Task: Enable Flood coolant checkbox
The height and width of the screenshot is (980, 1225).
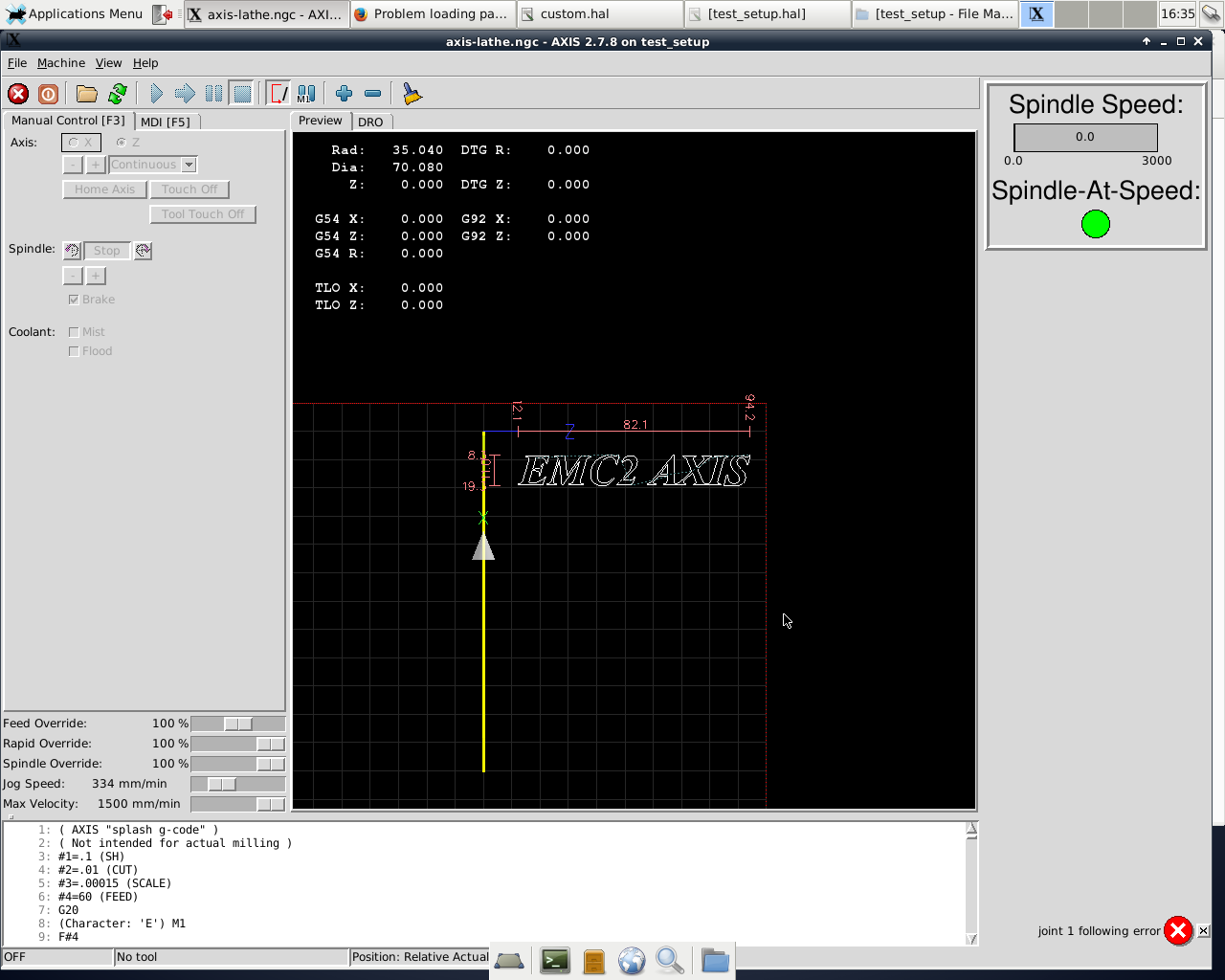Action: 90,351
